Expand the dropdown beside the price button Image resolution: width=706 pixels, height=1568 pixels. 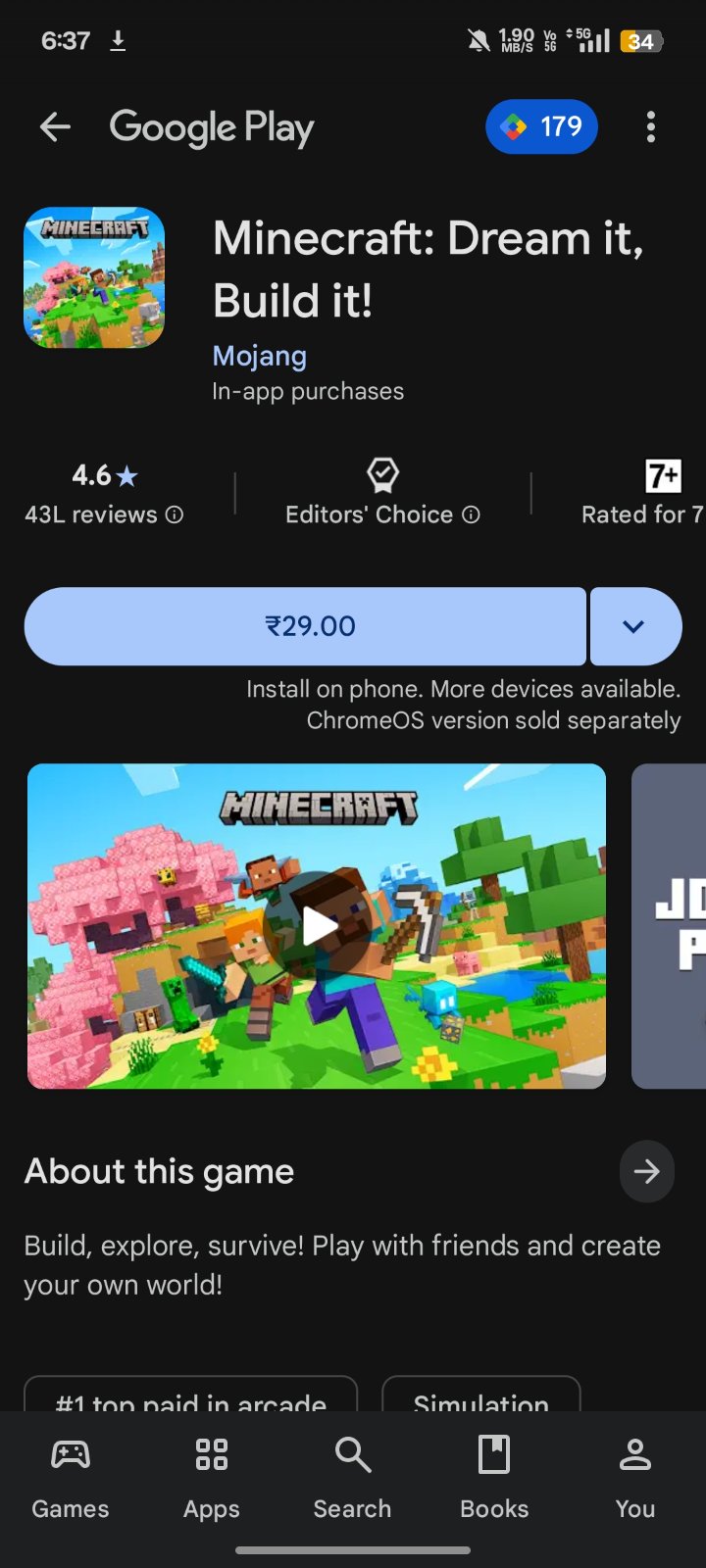(635, 626)
